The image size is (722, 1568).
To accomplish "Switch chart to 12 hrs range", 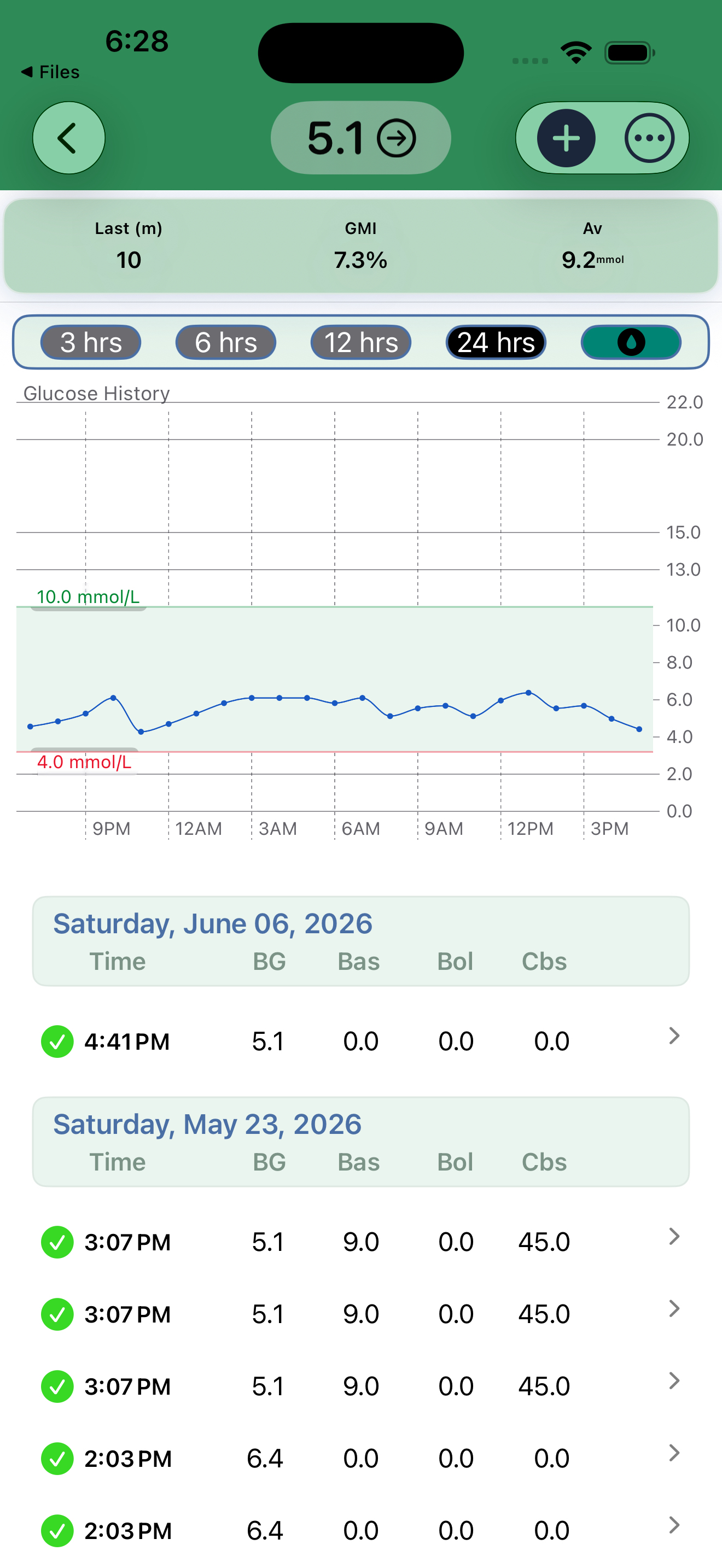I will [361, 342].
